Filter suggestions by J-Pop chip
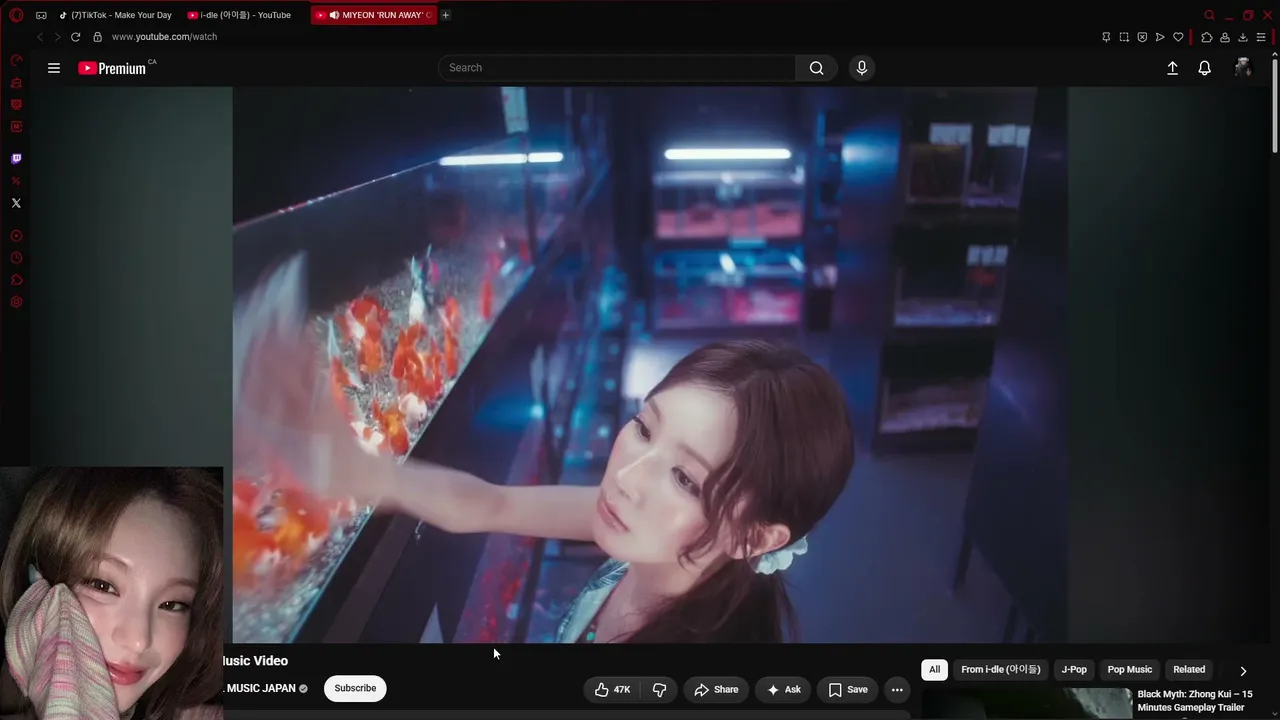Screen dimensions: 1280x720 pos(1074,670)
